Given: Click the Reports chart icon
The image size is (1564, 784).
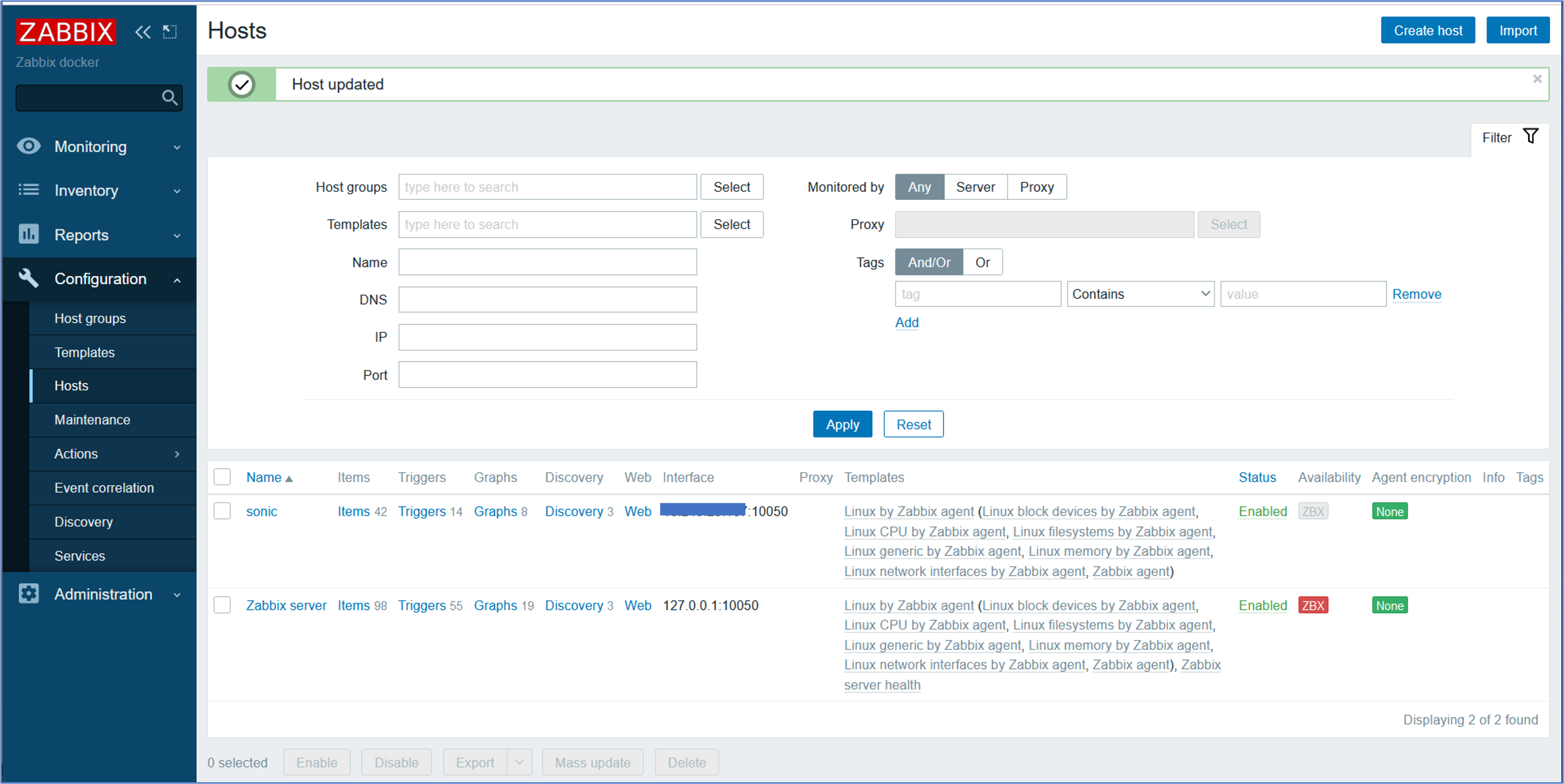Looking at the screenshot, I should (28, 234).
